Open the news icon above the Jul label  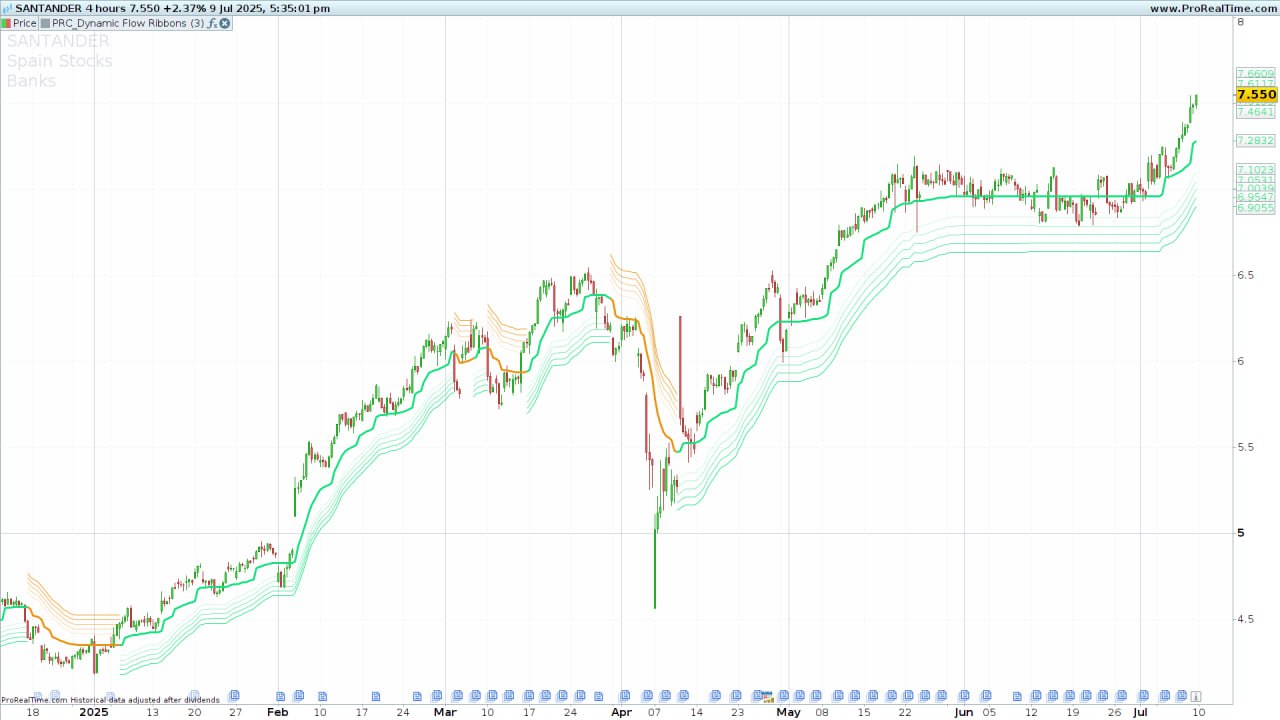1143,695
